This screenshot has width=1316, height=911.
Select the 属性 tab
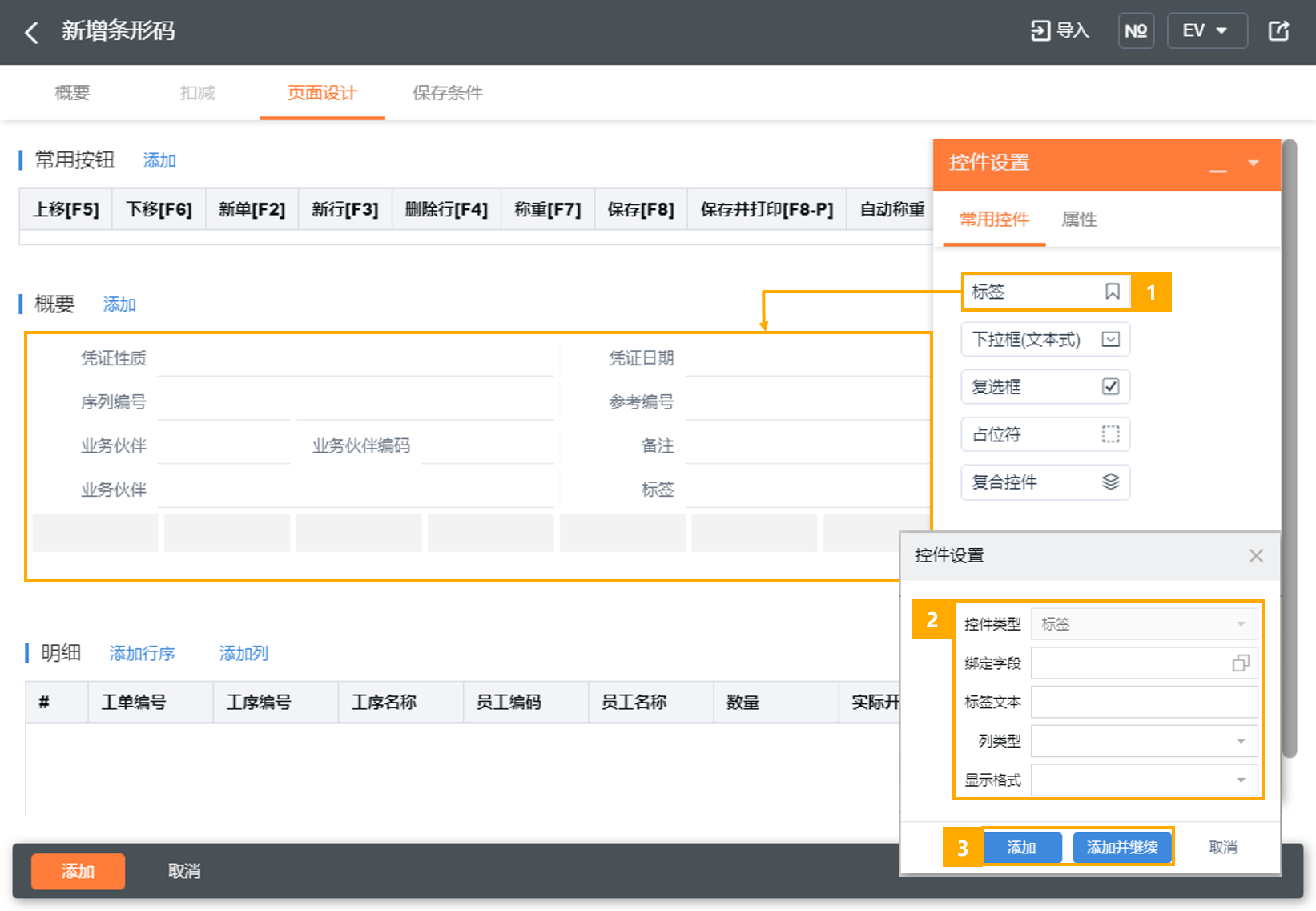coord(1079,219)
